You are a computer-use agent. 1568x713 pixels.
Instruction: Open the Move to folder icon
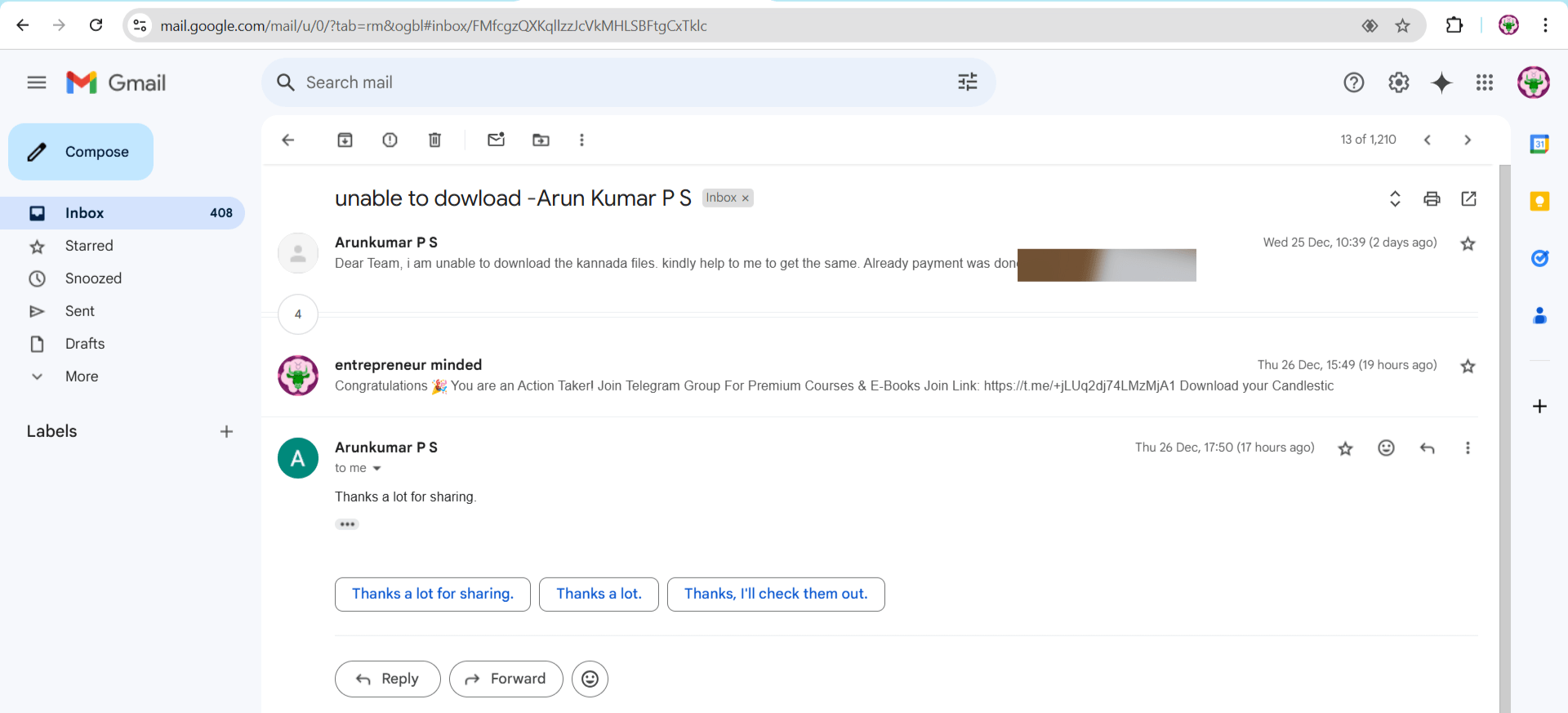point(541,140)
